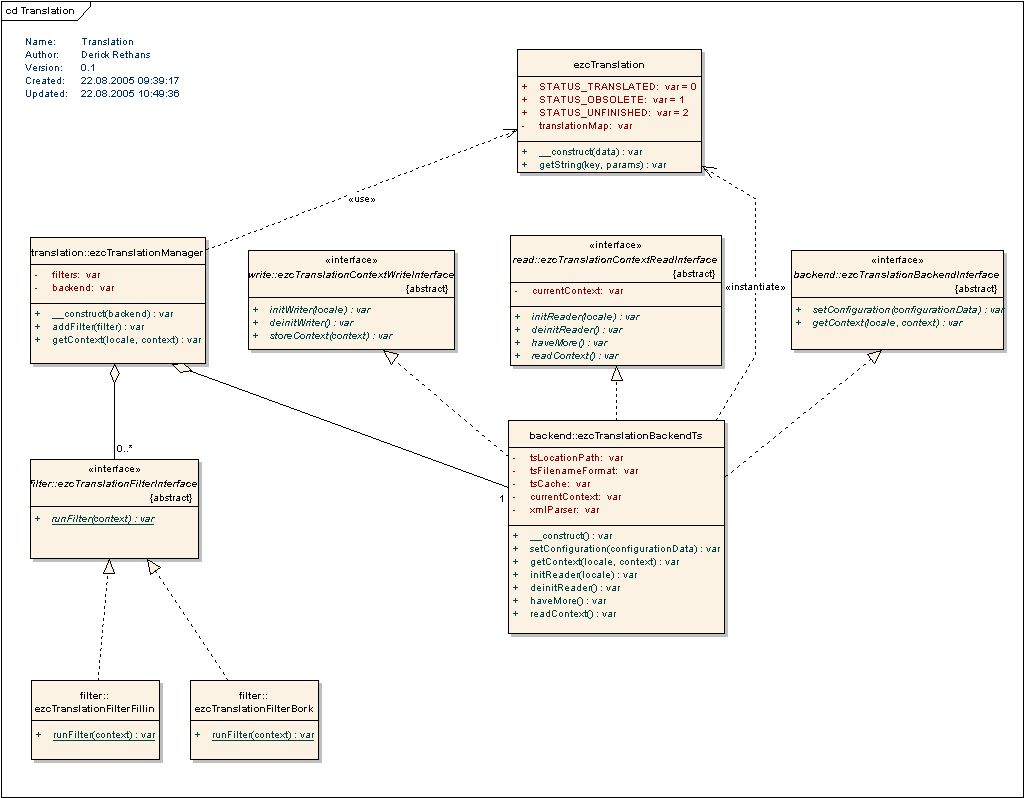Click addFilter(filter) in ezcTranslationManager
The image size is (1024, 798).
click(x=98, y=326)
